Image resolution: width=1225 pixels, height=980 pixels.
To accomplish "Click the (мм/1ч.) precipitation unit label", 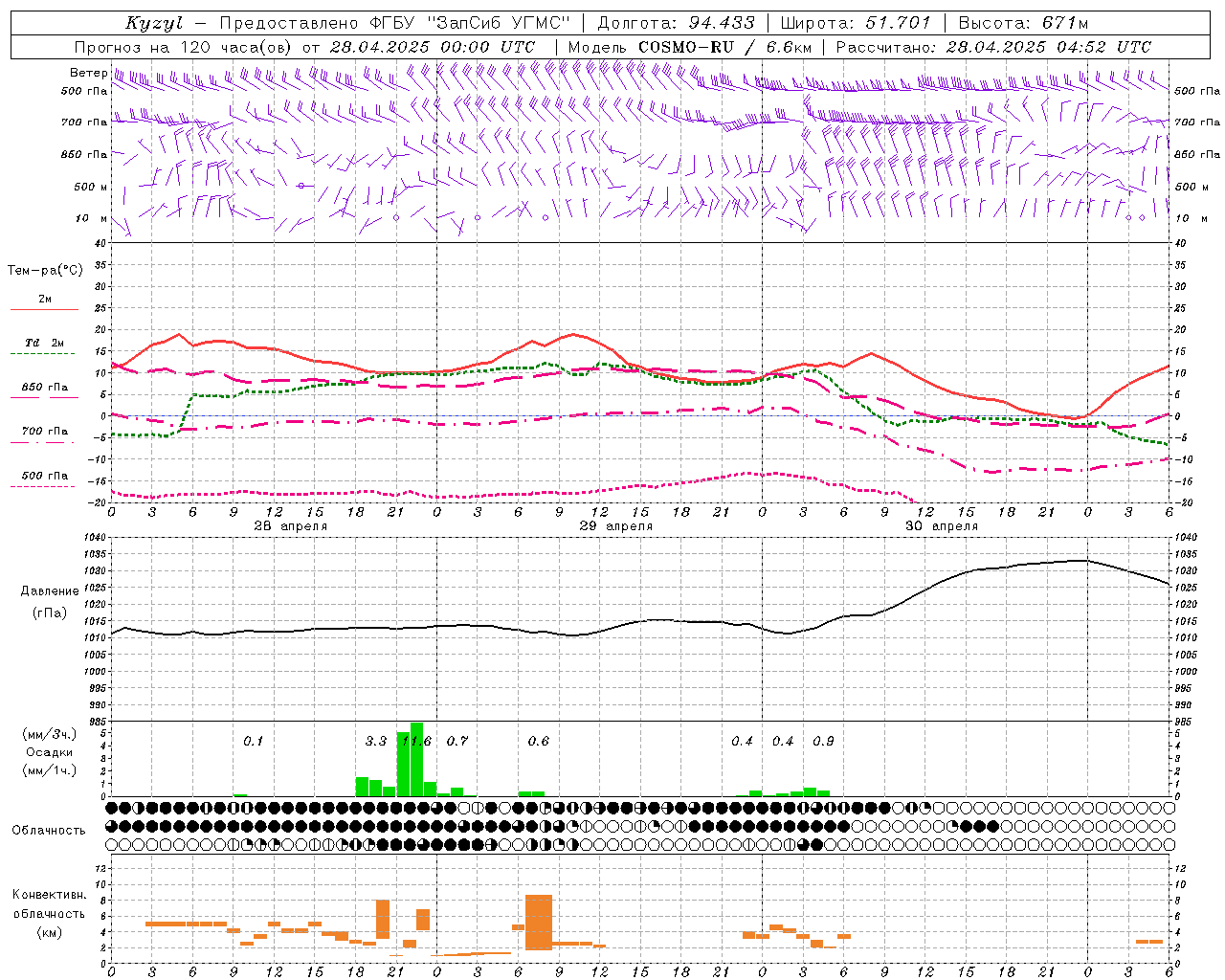I will click(x=49, y=770).
